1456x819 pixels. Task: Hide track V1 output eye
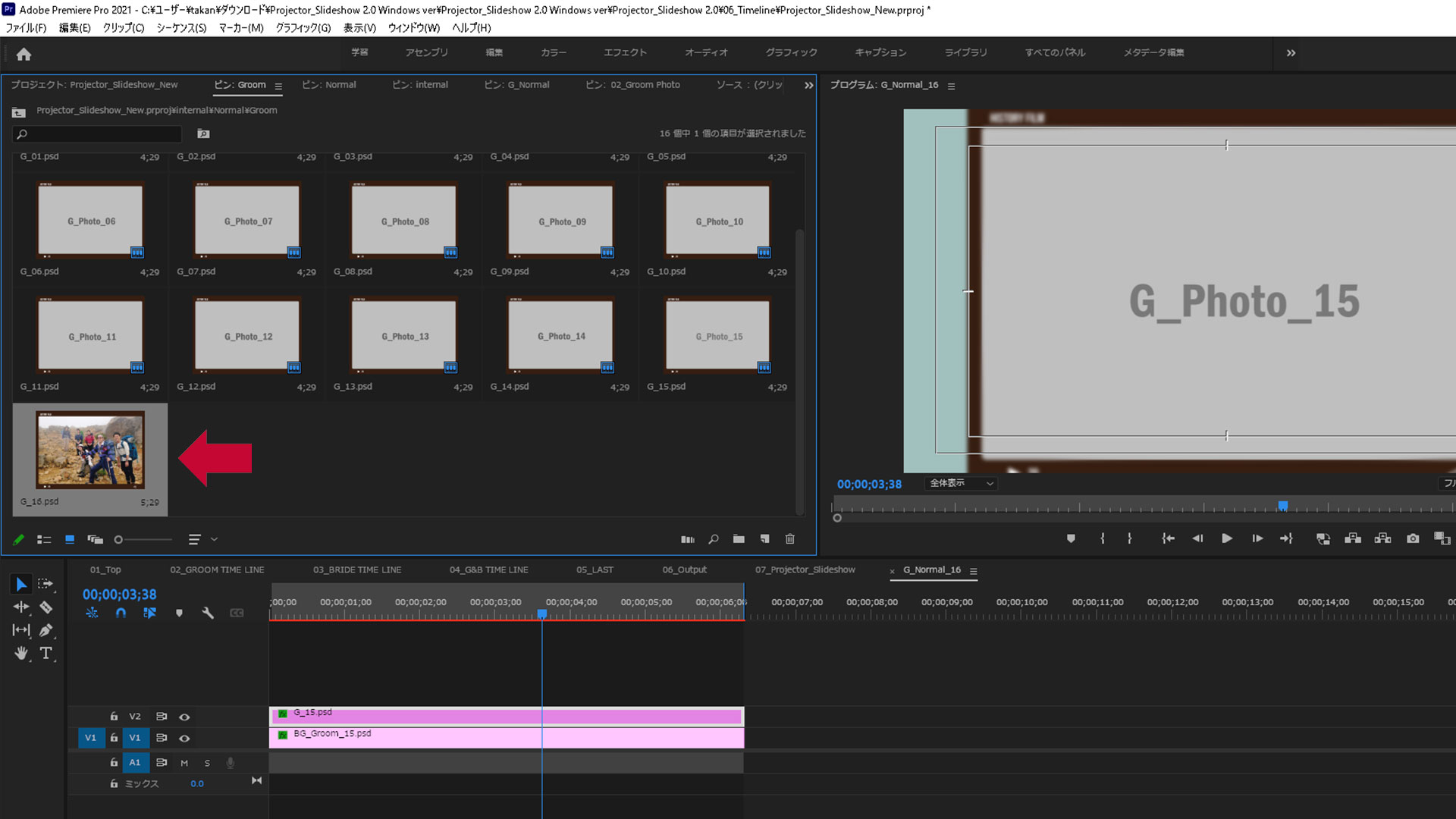[x=184, y=738]
